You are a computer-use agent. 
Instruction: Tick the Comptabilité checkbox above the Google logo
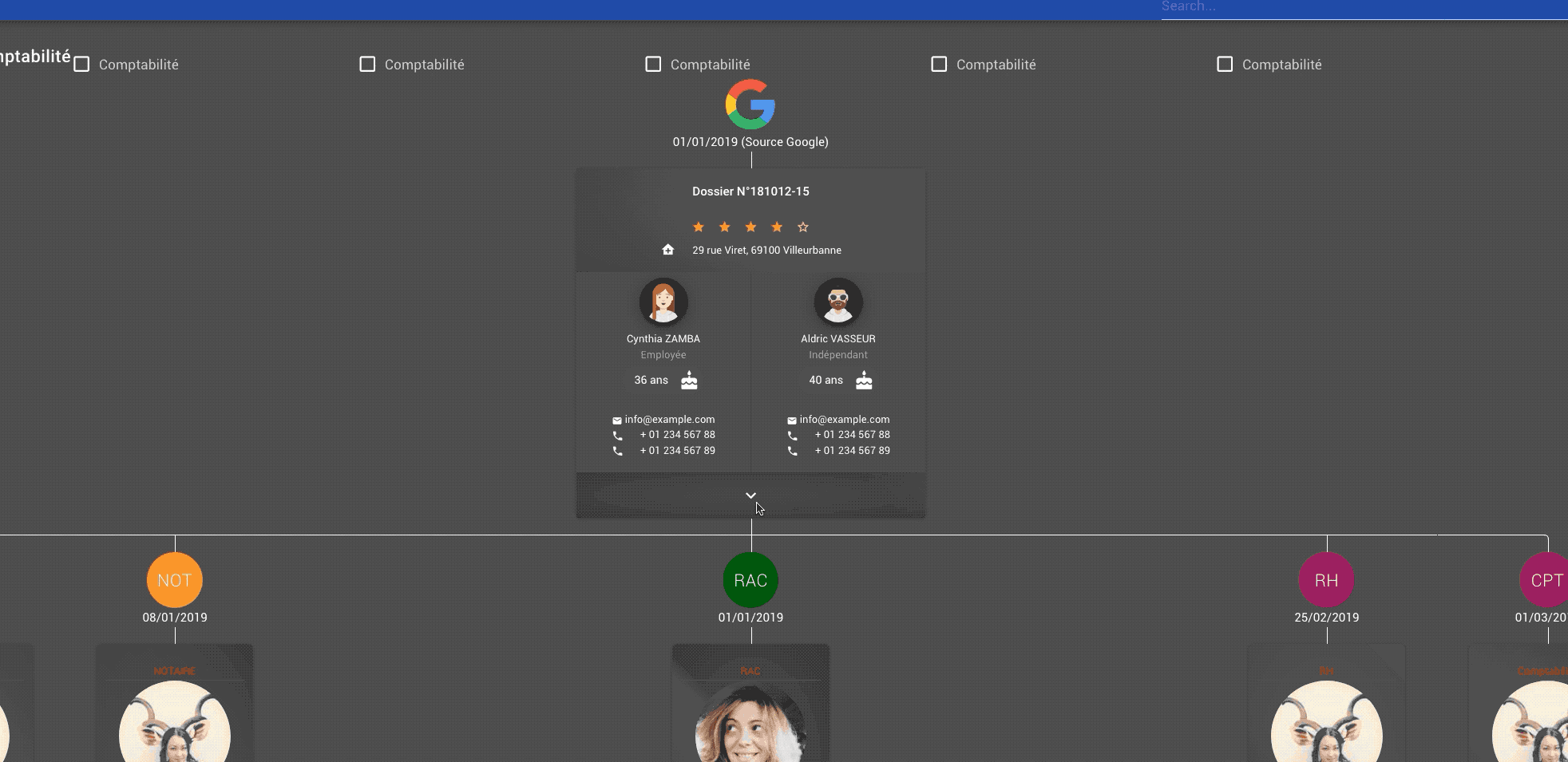pos(653,64)
